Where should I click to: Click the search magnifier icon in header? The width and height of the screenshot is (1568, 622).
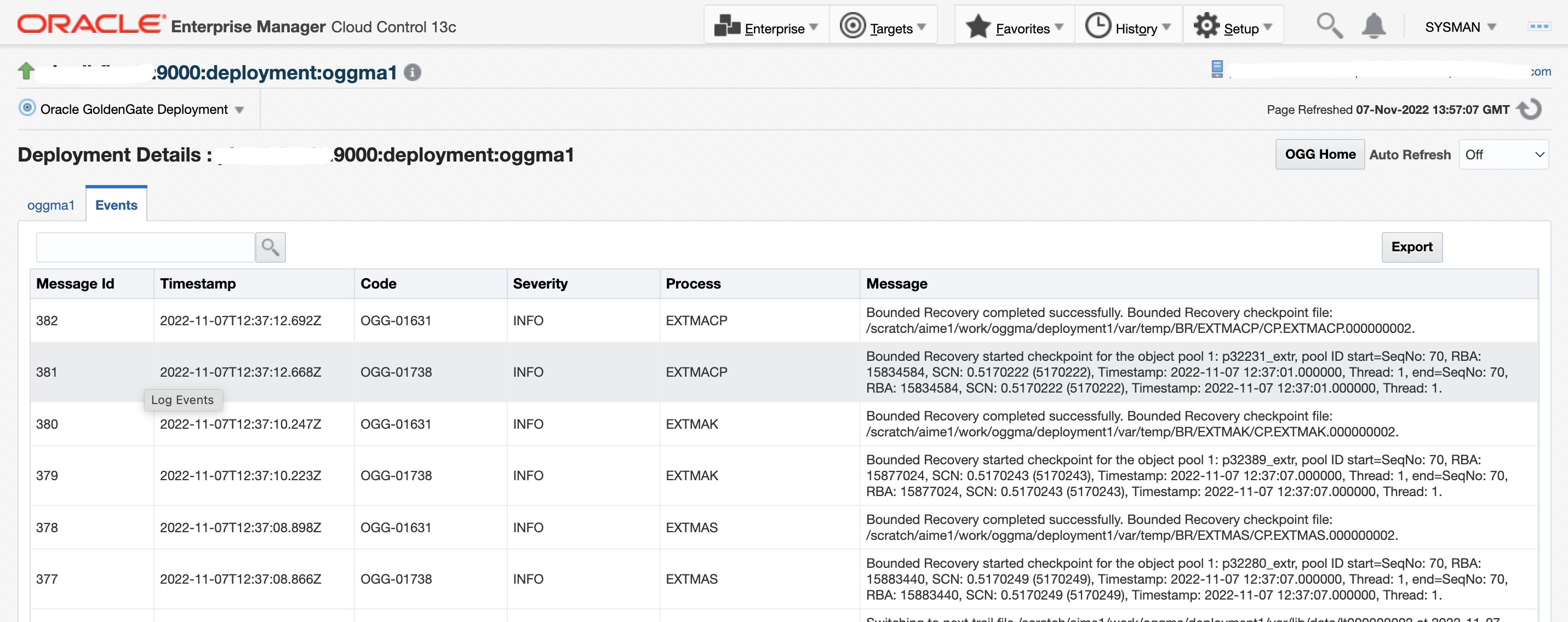(1329, 26)
